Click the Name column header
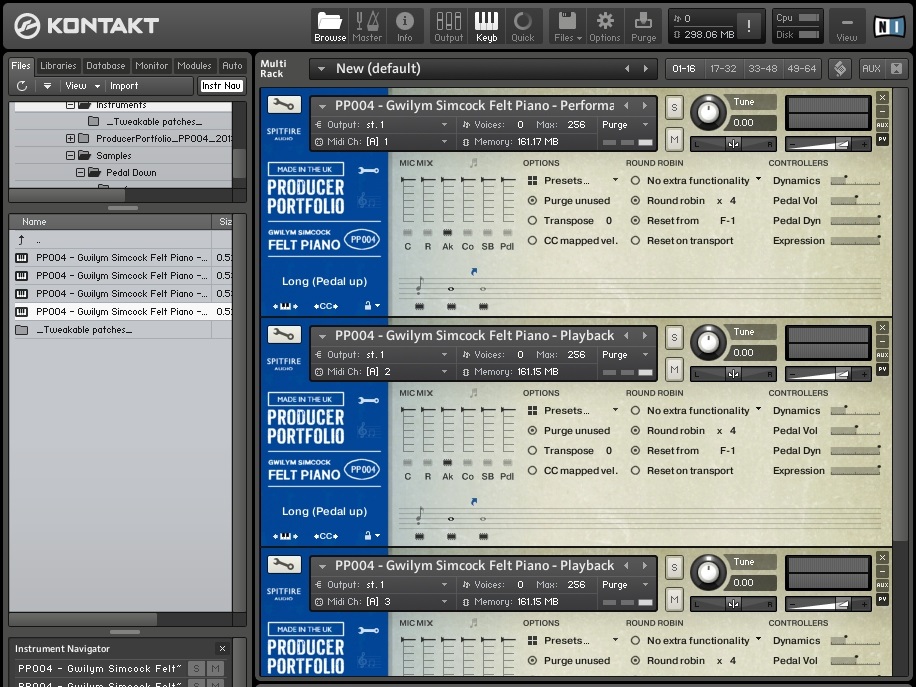 click(111, 221)
